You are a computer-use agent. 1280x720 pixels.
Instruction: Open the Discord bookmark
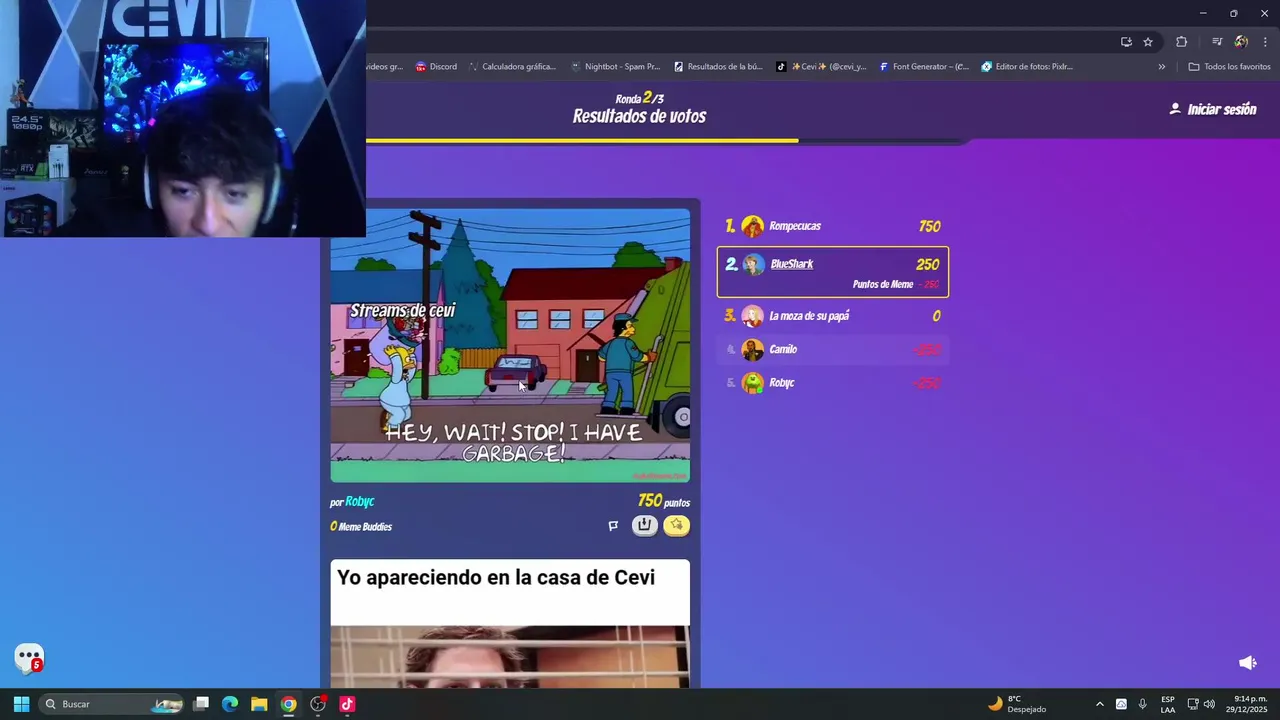coord(436,67)
